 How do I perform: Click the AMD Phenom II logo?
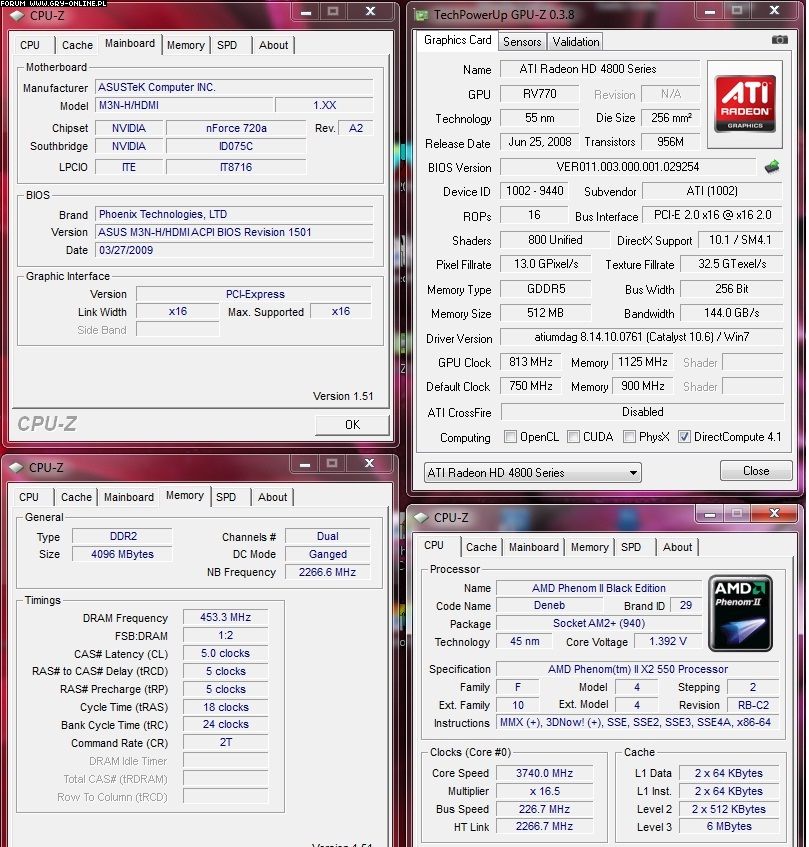740,613
